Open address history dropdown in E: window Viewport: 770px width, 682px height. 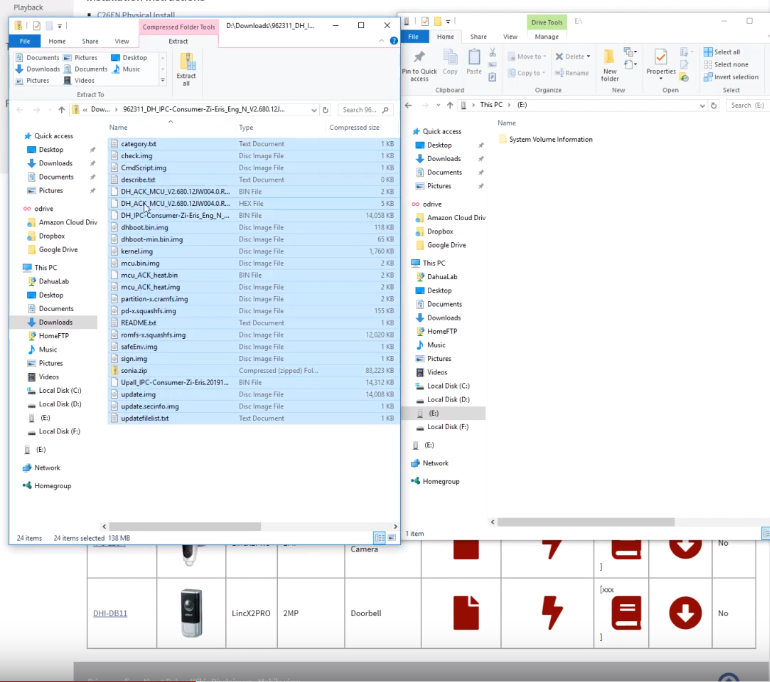tap(703, 105)
